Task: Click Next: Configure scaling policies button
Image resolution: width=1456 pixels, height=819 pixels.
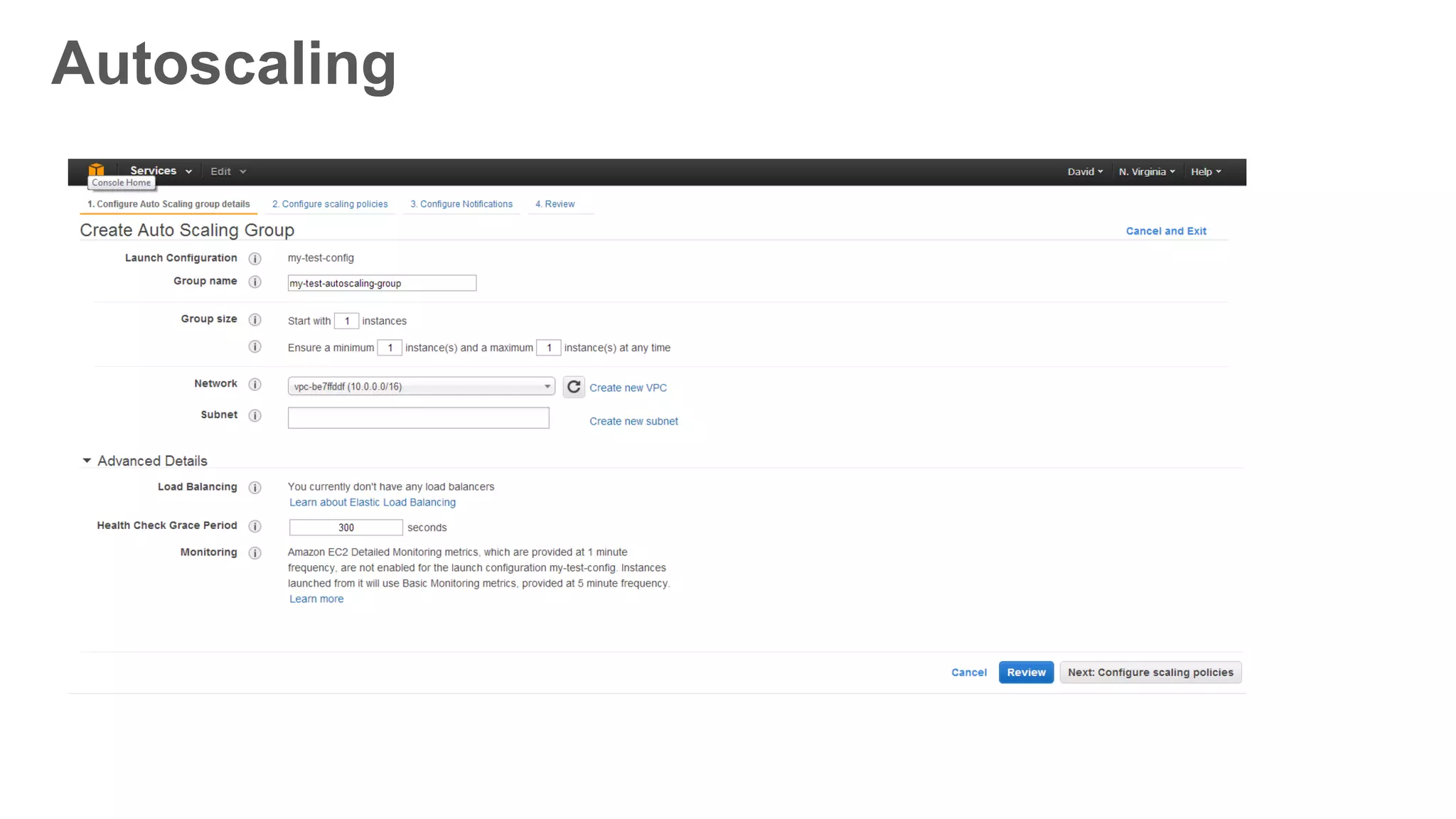Action: coord(1150,673)
